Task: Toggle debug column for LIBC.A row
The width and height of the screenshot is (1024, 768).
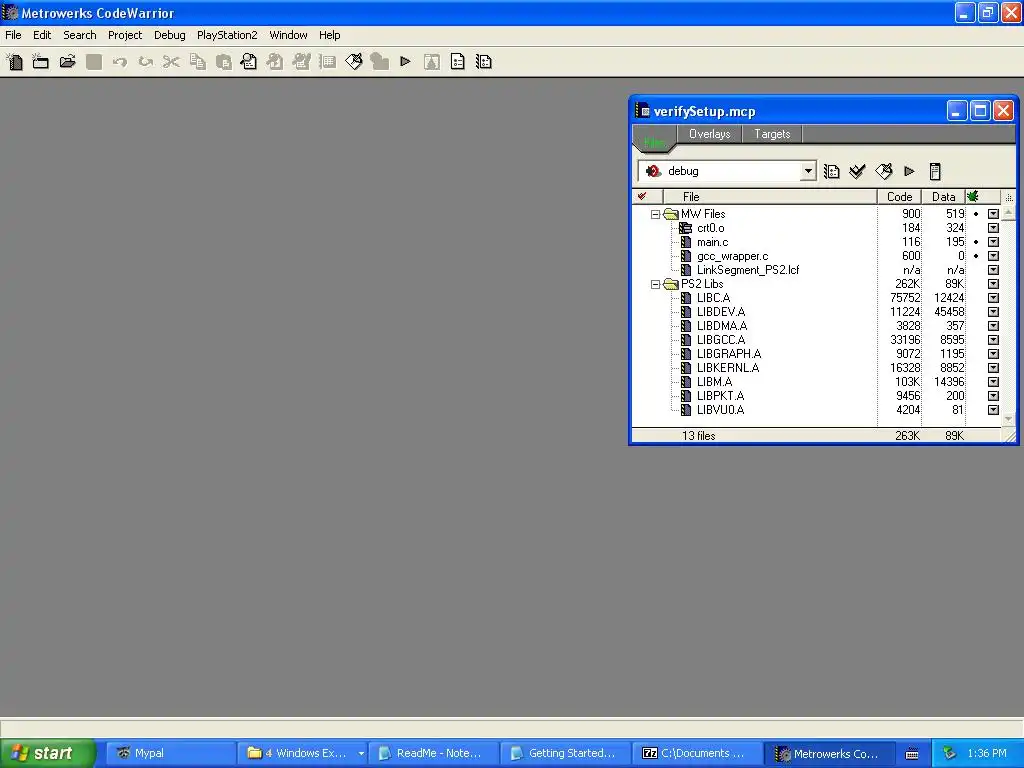Action: [976, 298]
